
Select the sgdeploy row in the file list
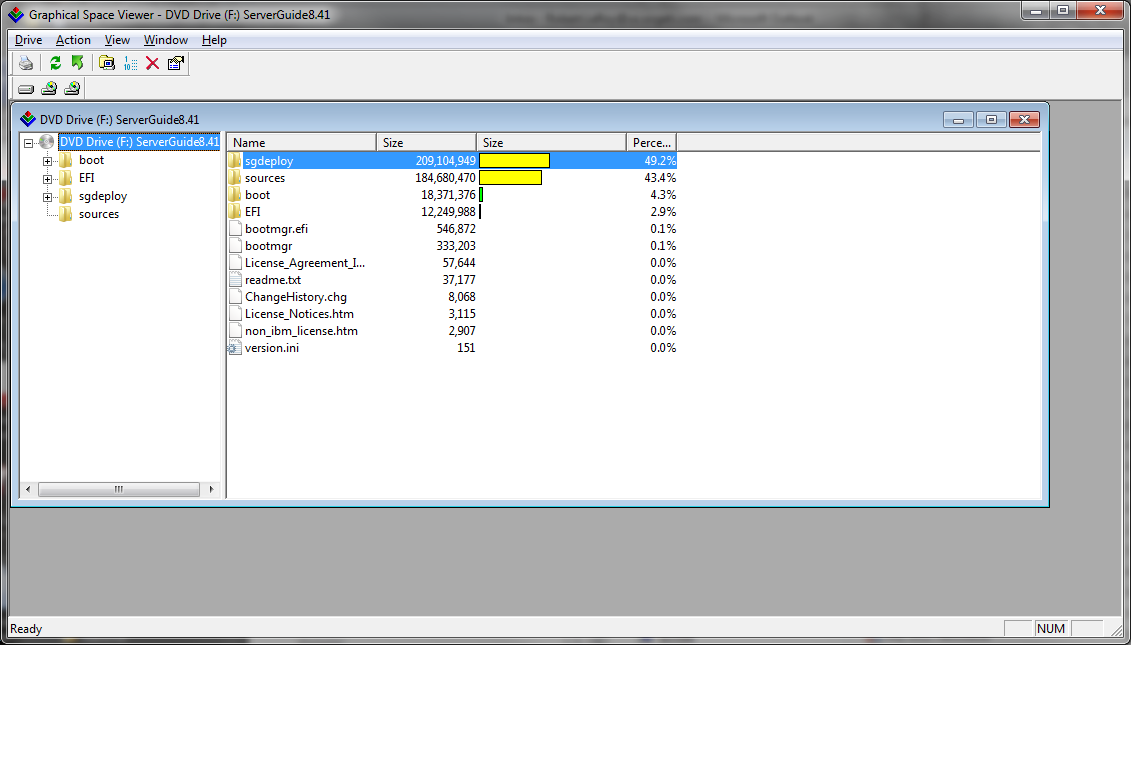[452, 161]
